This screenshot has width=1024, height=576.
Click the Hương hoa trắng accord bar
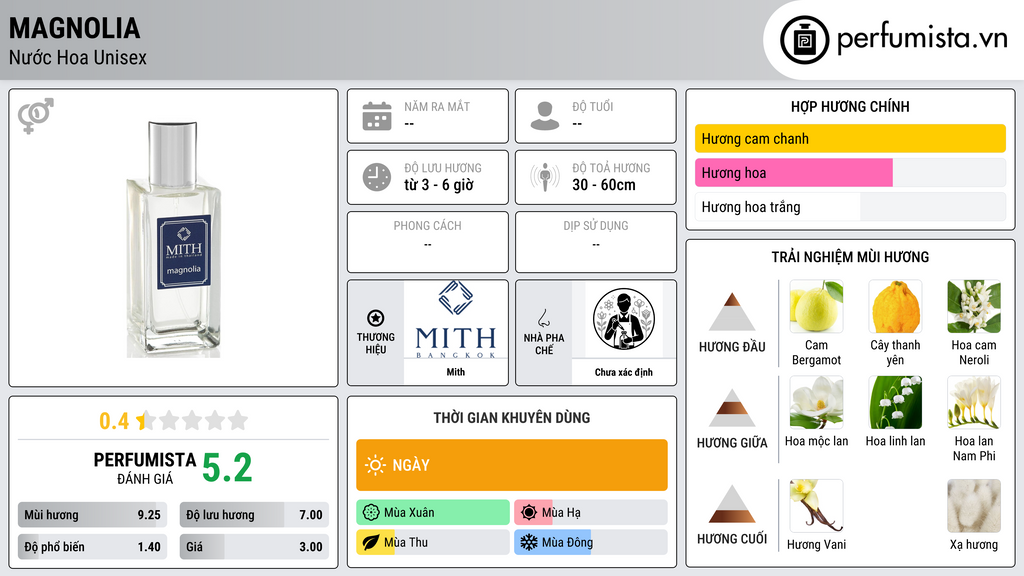[x=850, y=207]
